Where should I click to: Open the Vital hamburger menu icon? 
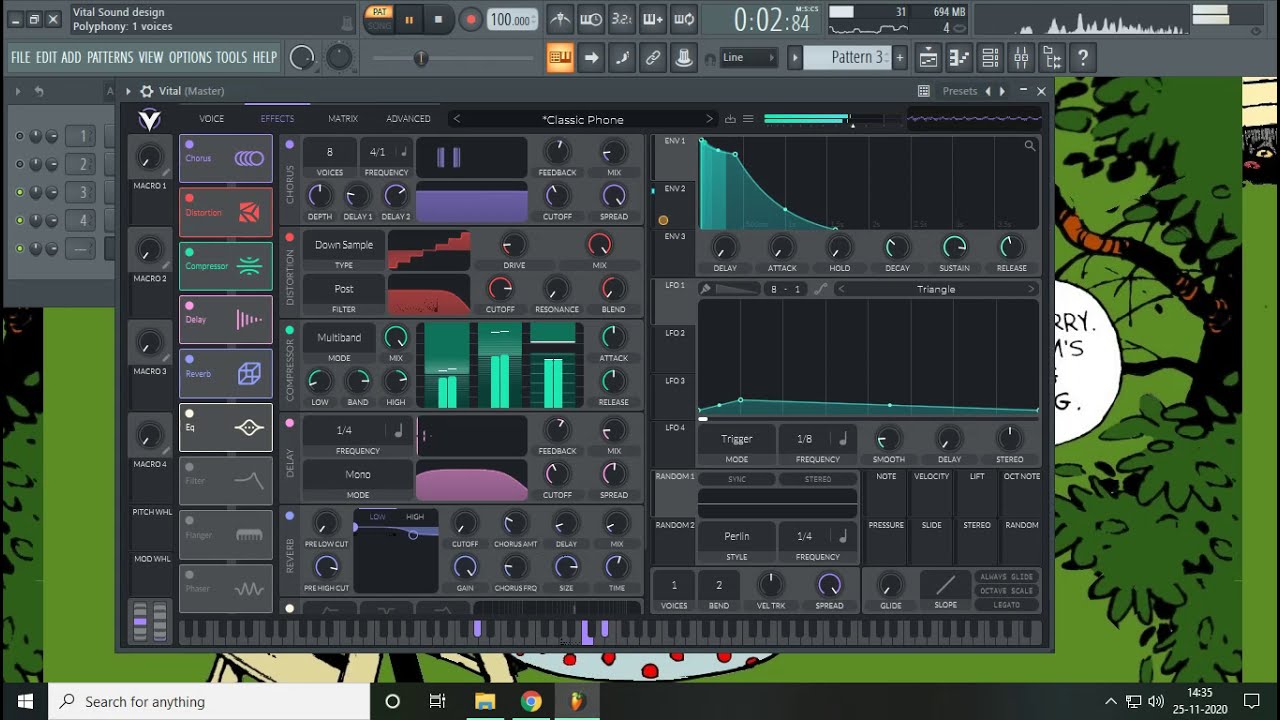tap(747, 119)
